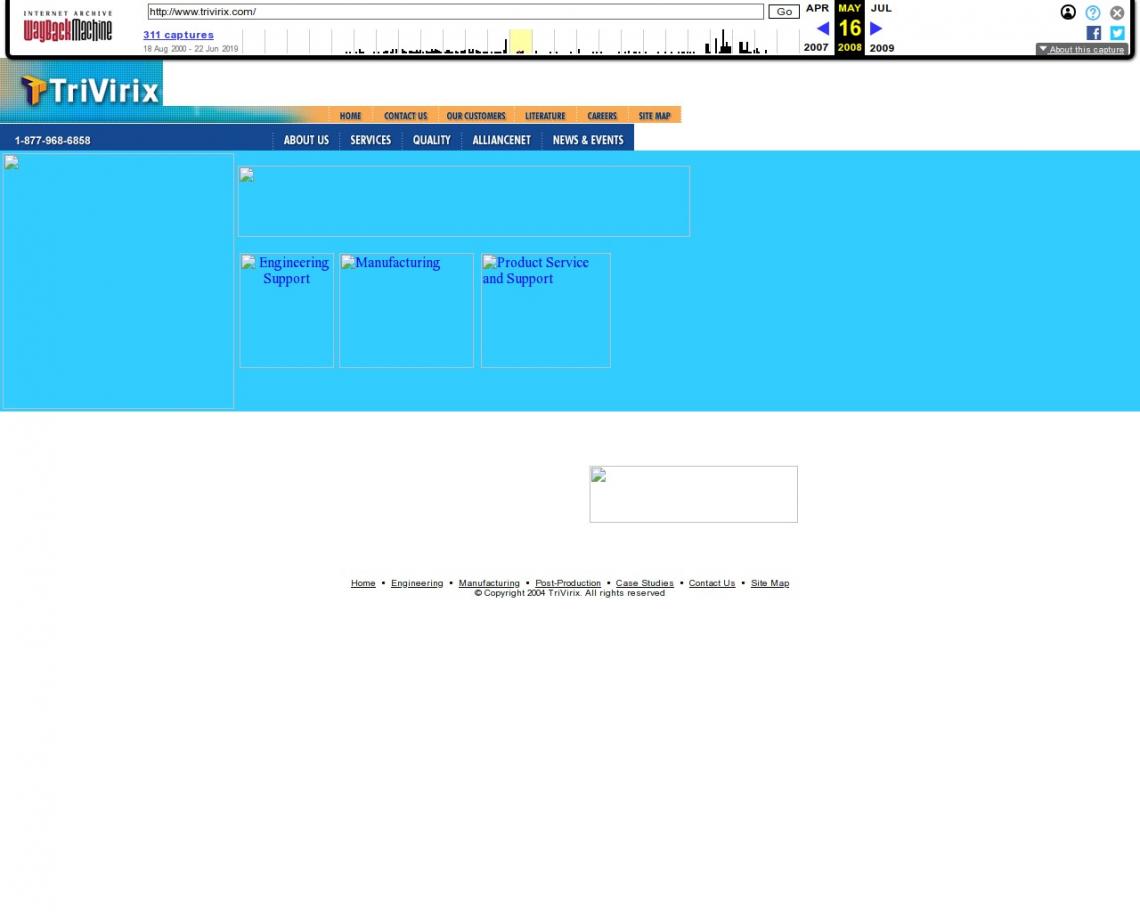Image resolution: width=1140 pixels, height=912 pixels.
Task: Open footer Manufacturing link
Action: tap(489, 583)
